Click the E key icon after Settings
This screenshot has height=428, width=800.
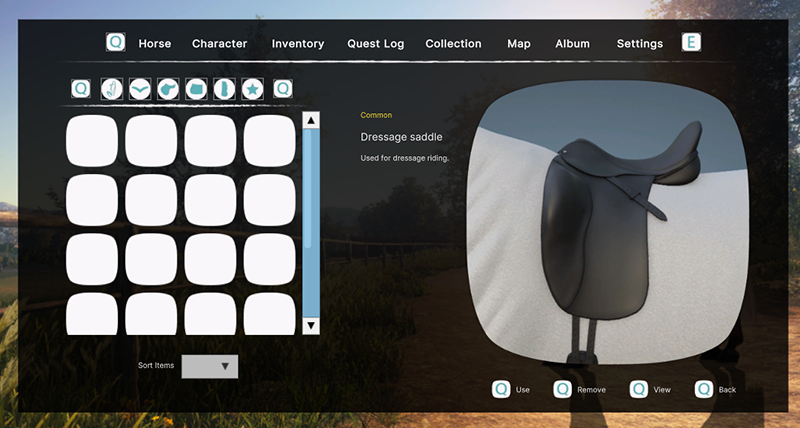pyautogui.click(x=691, y=42)
